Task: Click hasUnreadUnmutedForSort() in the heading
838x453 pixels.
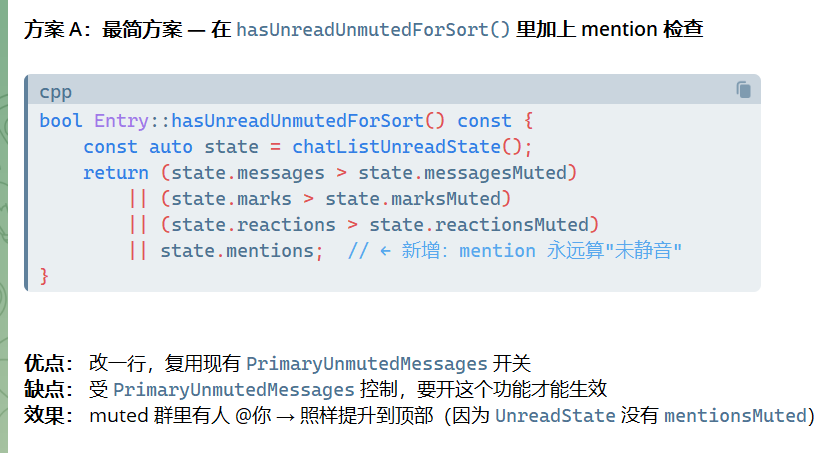Action: pyautogui.click(x=373, y=29)
